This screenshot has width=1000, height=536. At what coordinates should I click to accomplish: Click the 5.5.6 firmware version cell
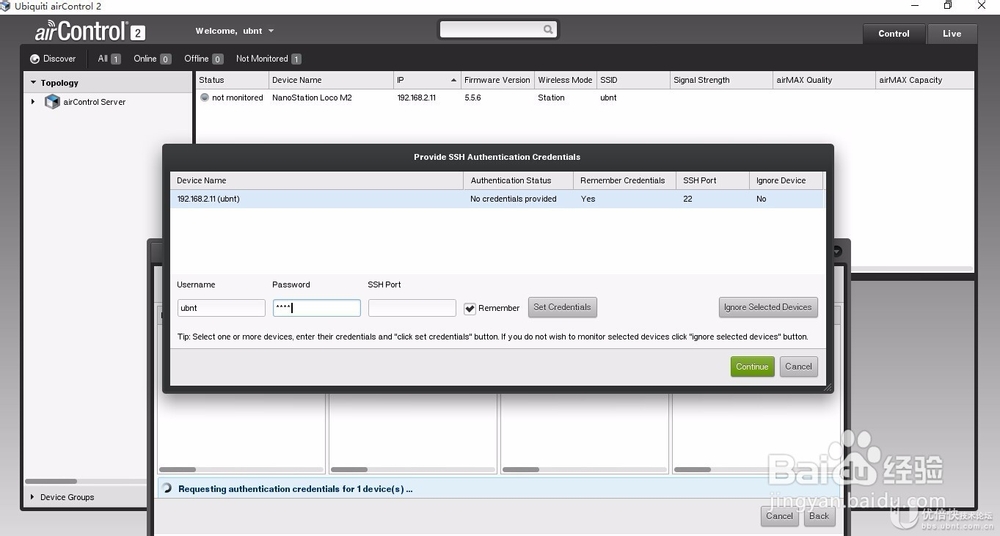473,98
